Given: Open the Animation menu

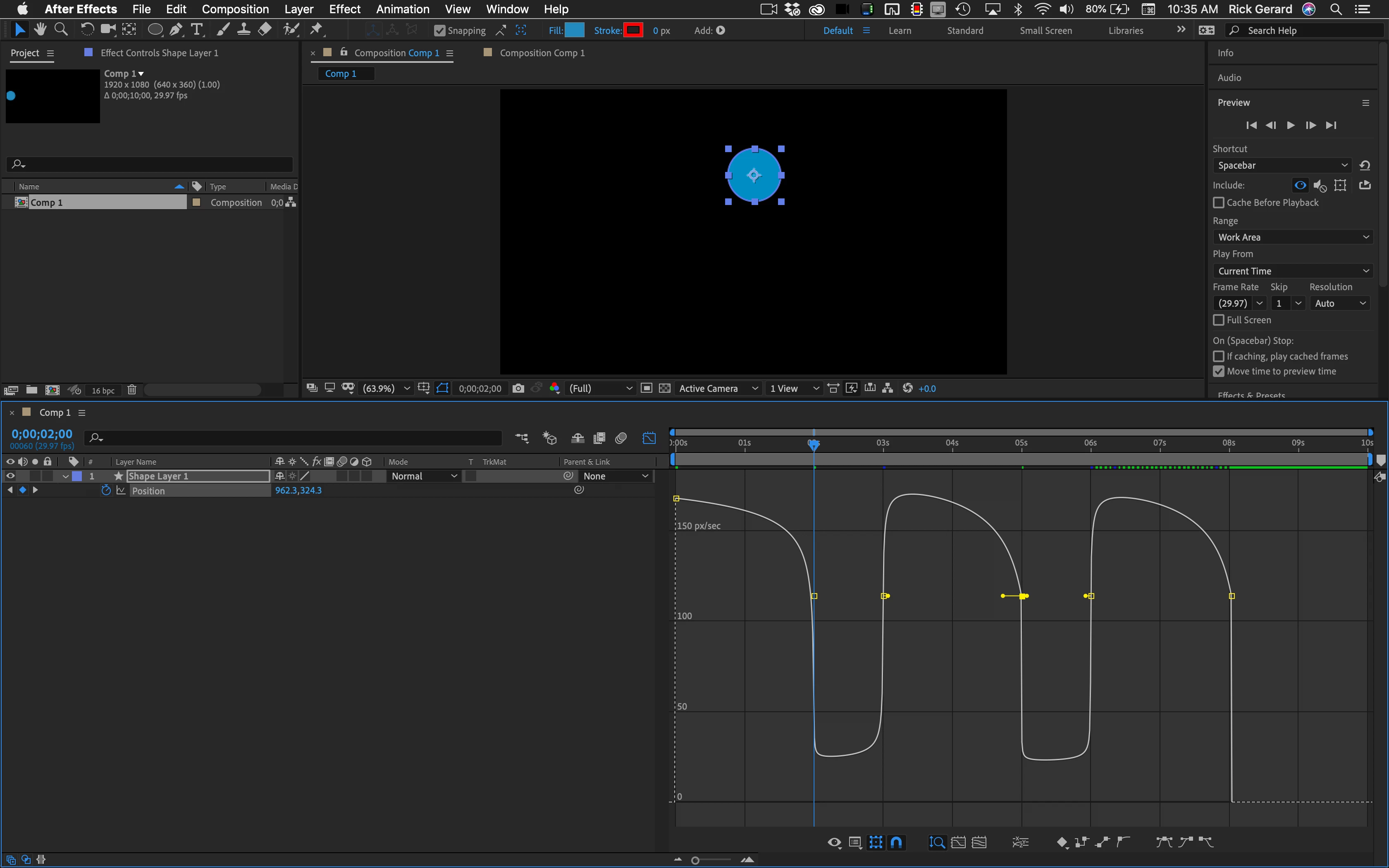Looking at the screenshot, I should pyautogui.click(x=402, y=9).
